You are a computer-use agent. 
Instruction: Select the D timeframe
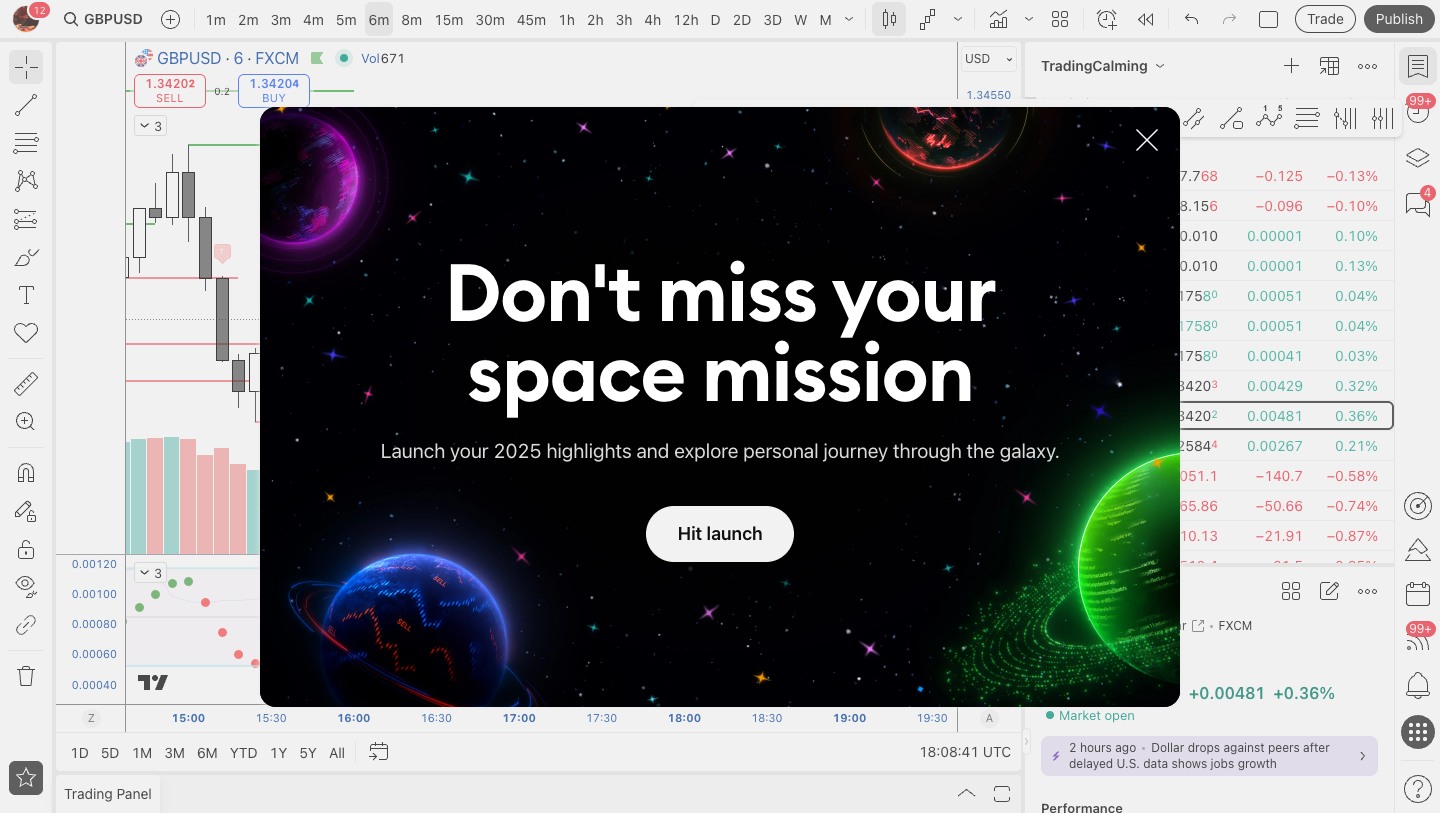pos(715,19)
